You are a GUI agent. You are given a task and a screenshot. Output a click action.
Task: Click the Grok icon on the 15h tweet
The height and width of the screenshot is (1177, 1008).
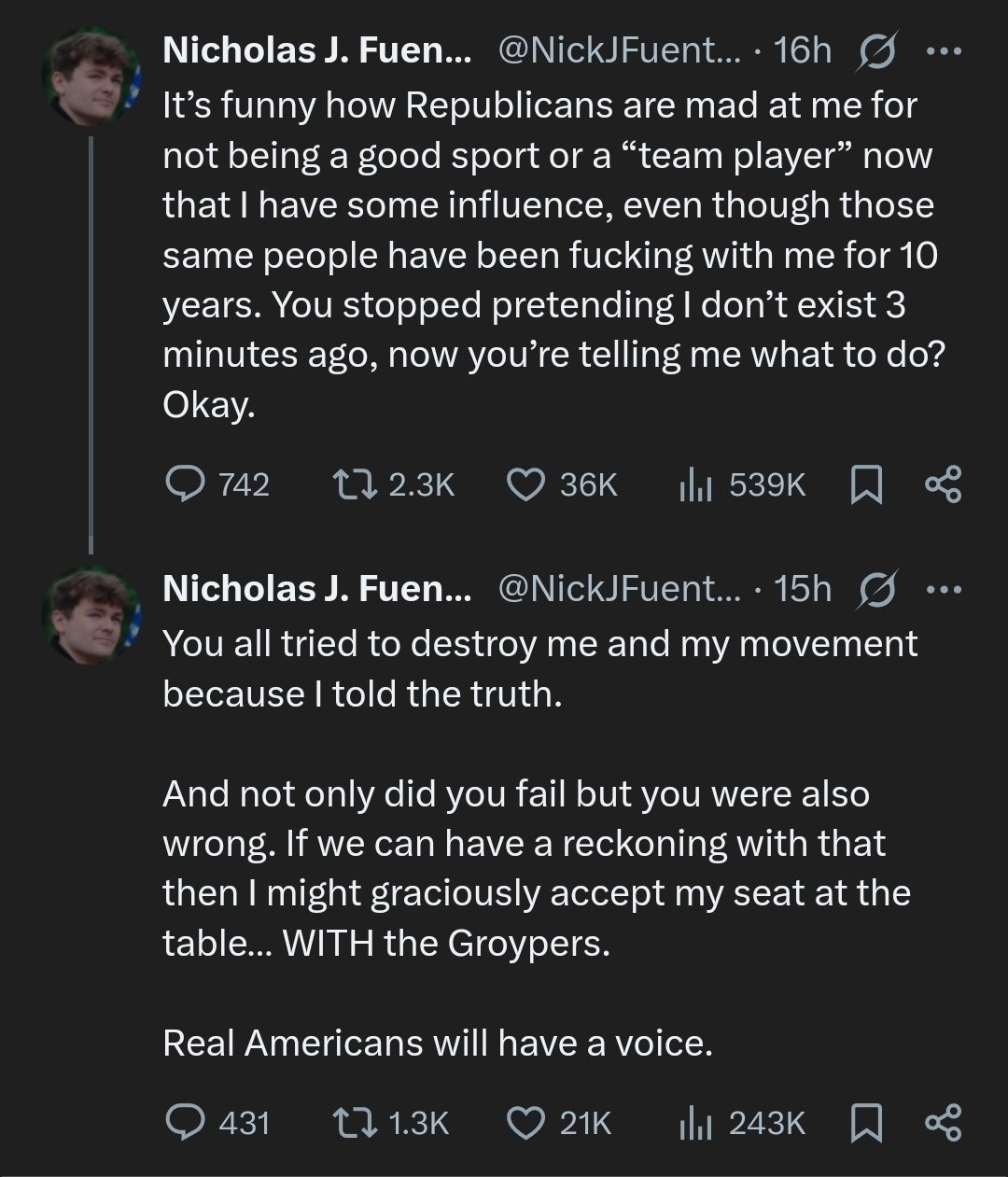tap(875, 590)
